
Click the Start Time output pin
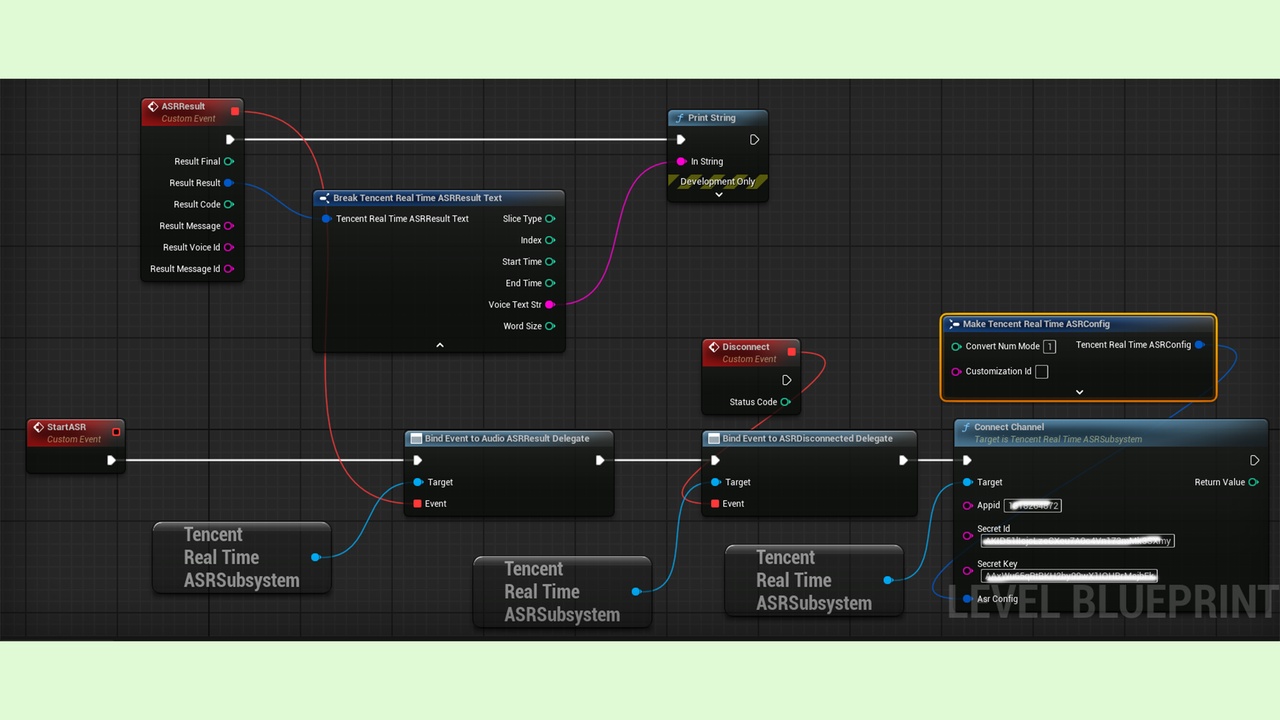(550, 262)
